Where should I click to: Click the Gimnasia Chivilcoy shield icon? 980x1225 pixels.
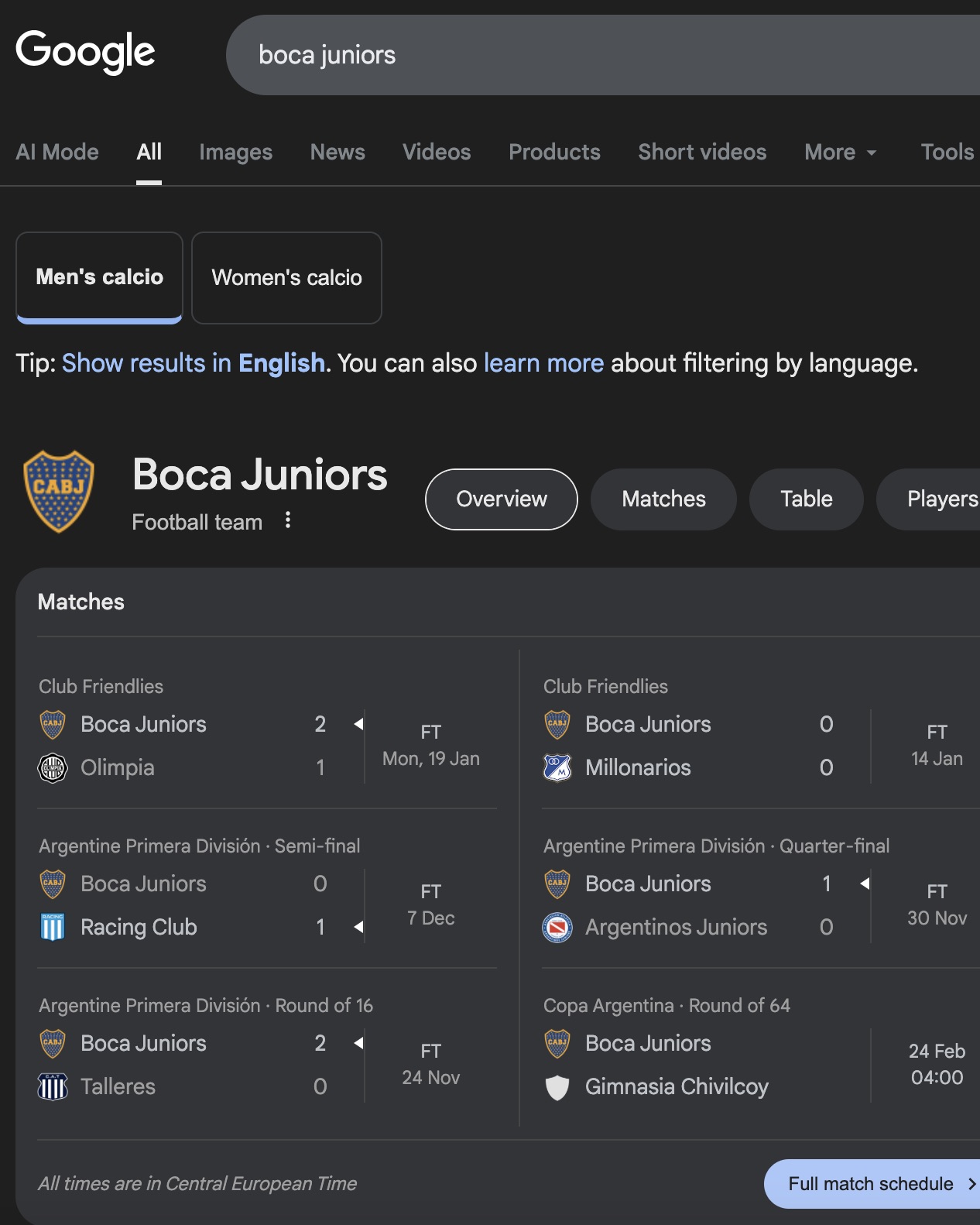click(557, 1087)
